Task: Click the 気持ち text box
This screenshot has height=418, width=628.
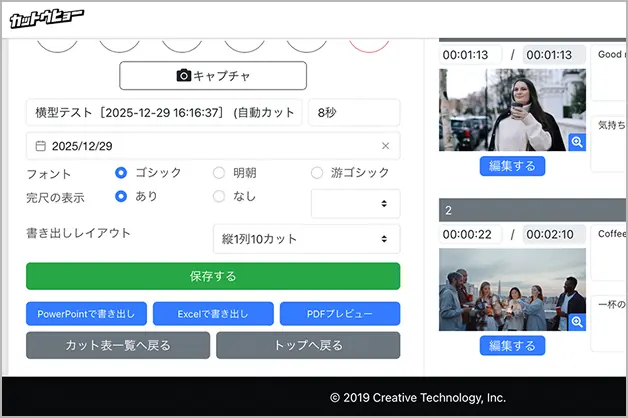Action: [609, 144]
